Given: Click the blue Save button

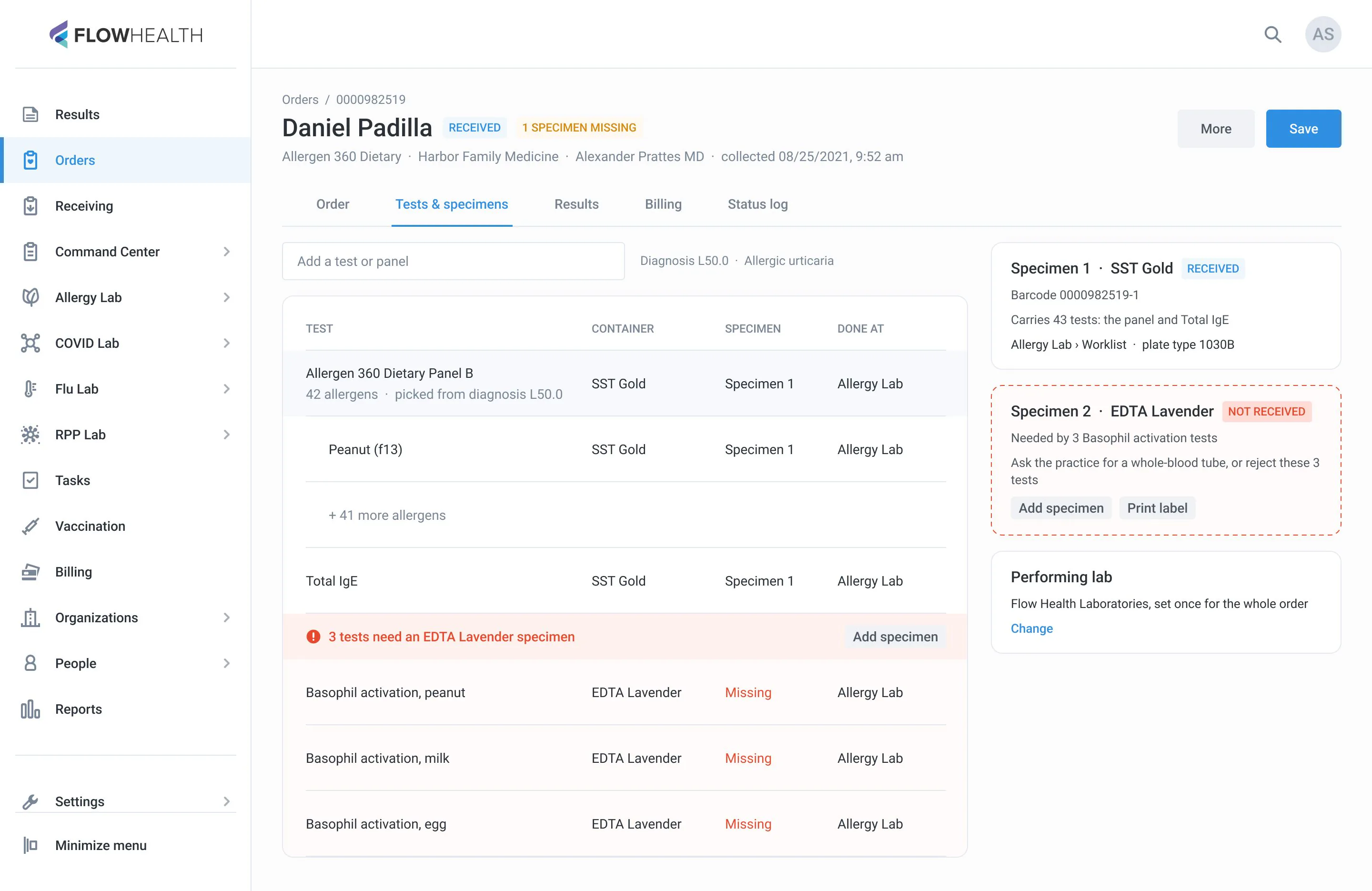Looking at the screenshot, I should click(x=1303, y=129).
